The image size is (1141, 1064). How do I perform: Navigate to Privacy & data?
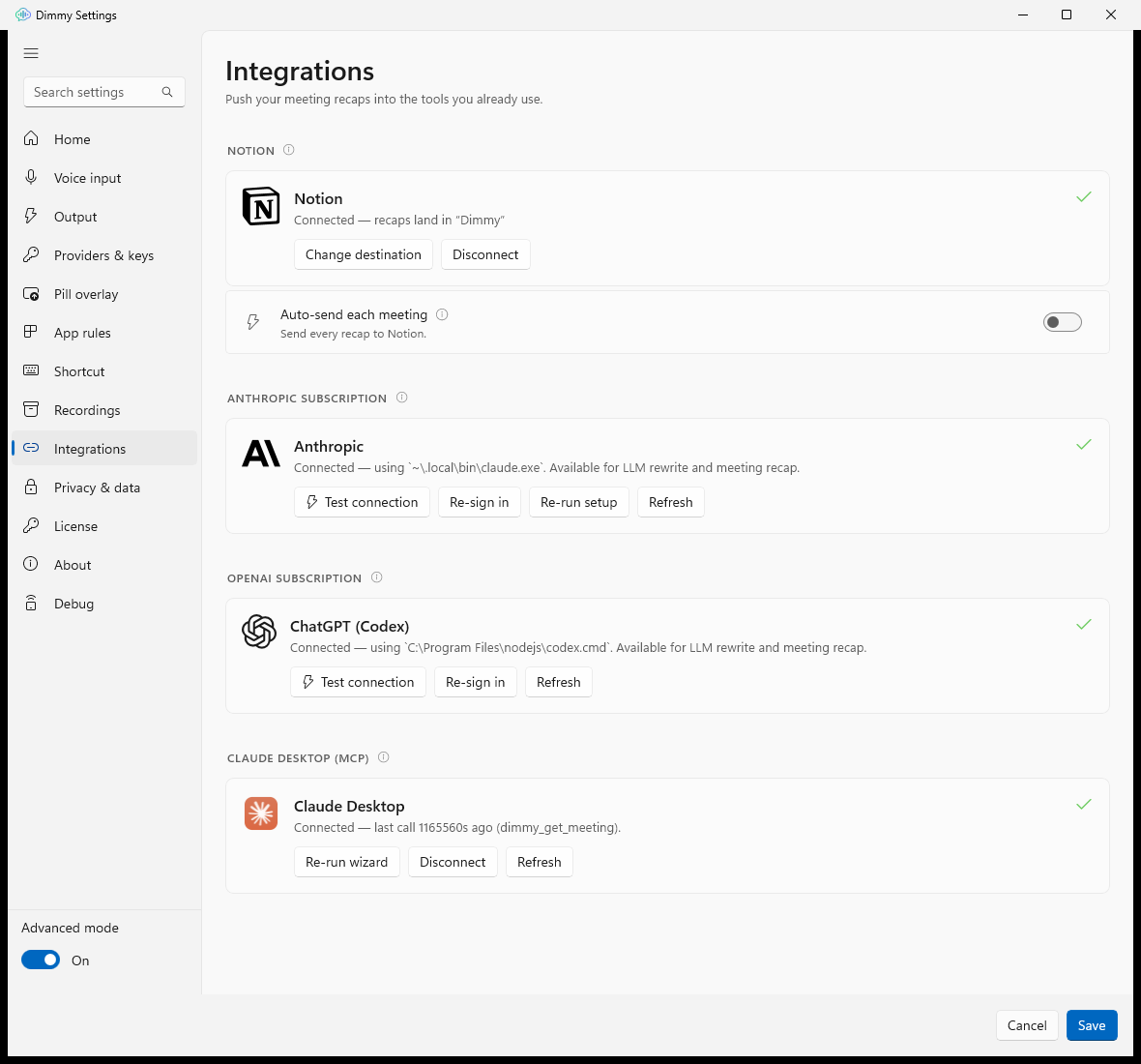(104, 487)
